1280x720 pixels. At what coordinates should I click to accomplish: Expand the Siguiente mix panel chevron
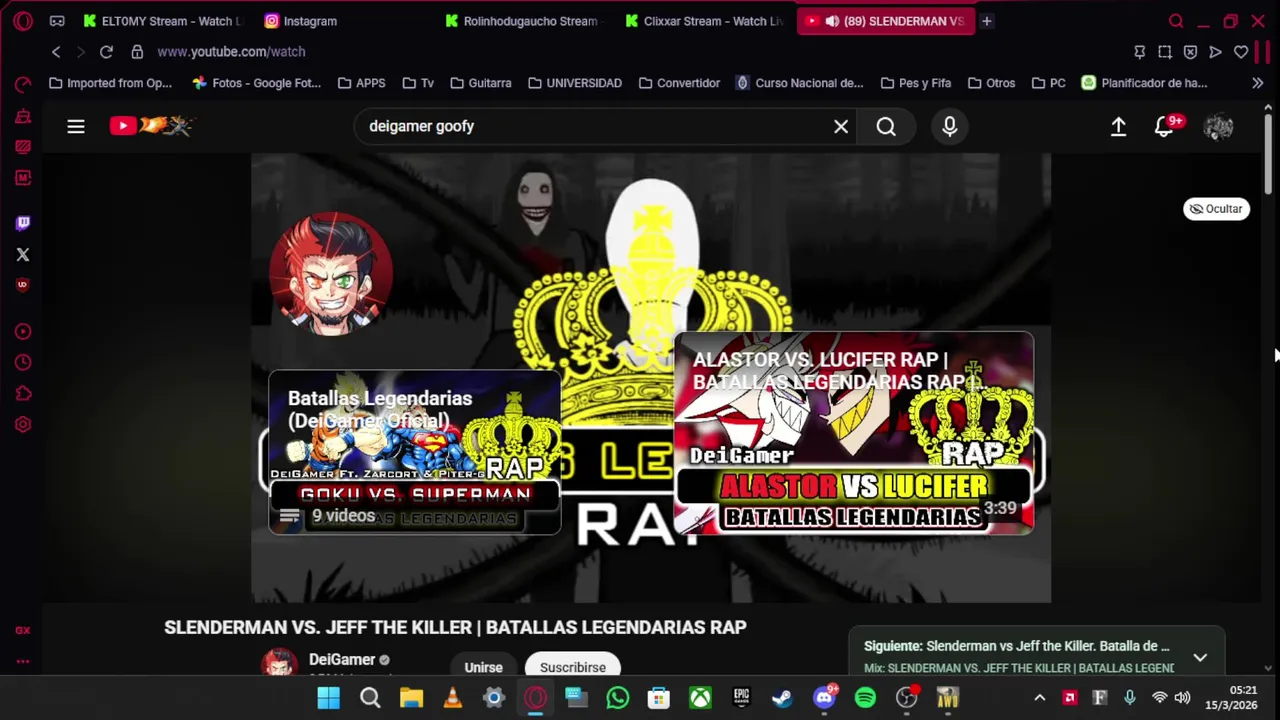pos(1200,657)
